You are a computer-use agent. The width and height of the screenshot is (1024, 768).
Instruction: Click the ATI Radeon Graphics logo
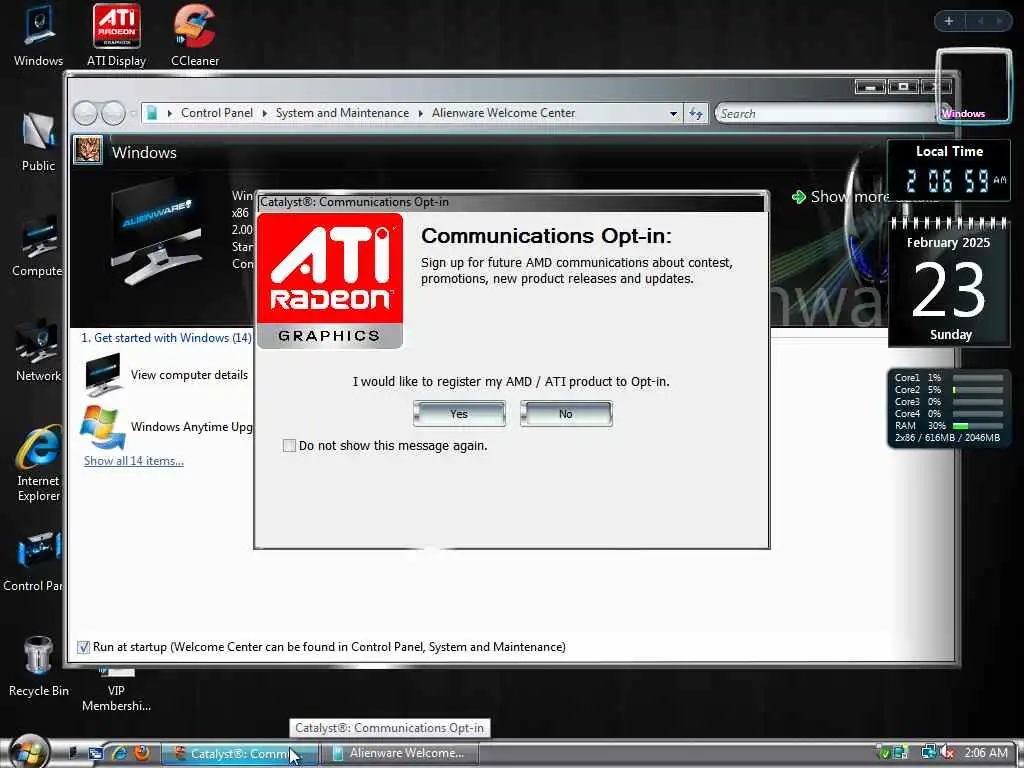click(329, 281)
